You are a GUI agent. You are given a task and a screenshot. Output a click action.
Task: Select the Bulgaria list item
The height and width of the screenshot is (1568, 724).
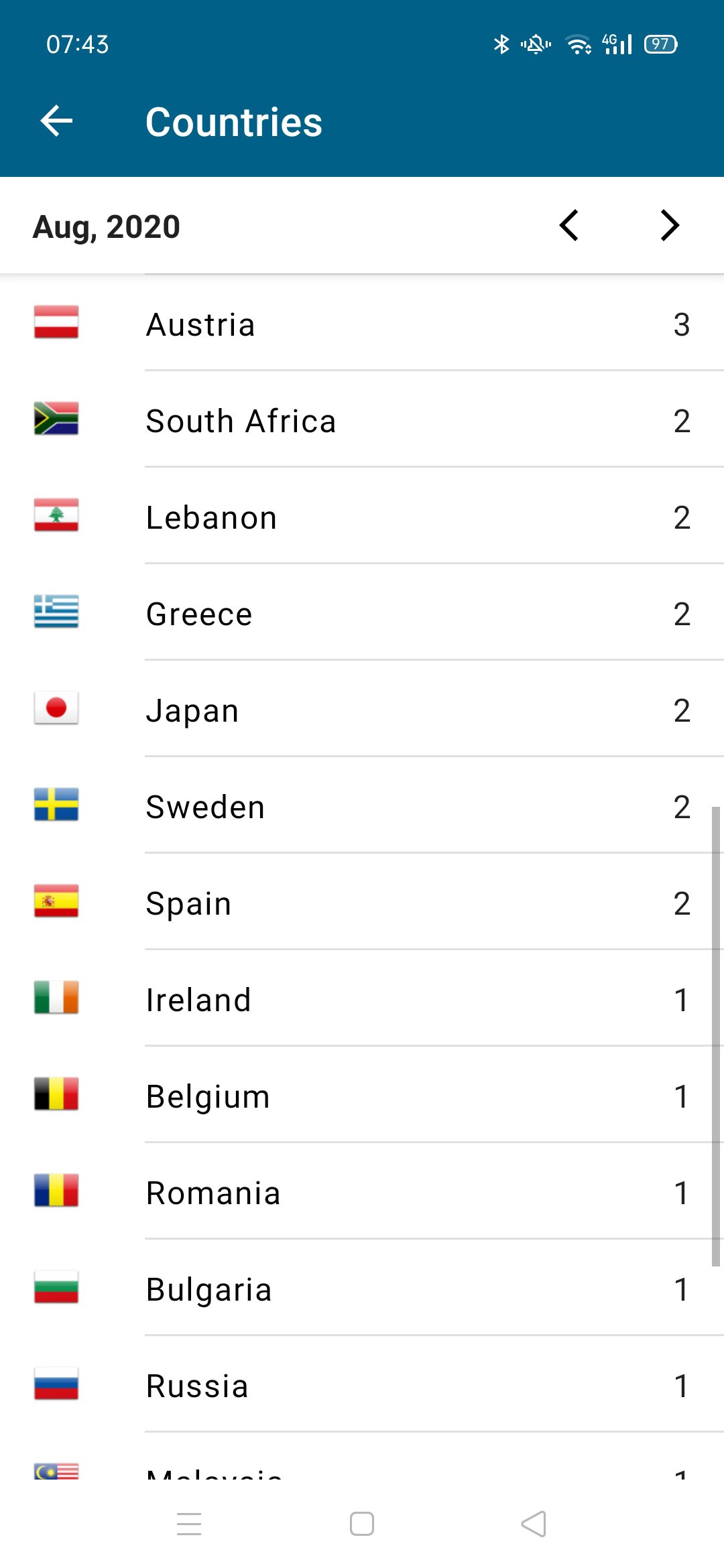[362, 1289]
